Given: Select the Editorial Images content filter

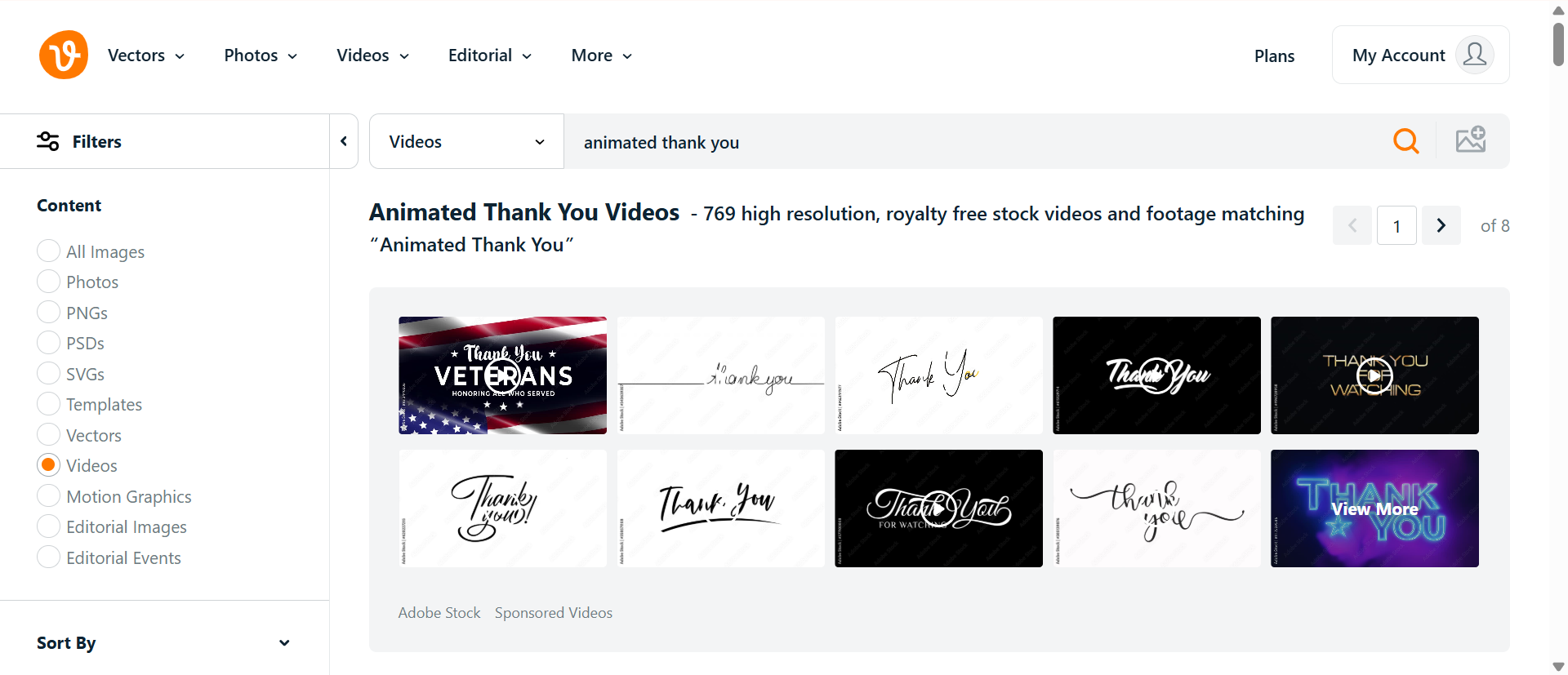Looking at the screenshot, I should click(x=48, y=526).
